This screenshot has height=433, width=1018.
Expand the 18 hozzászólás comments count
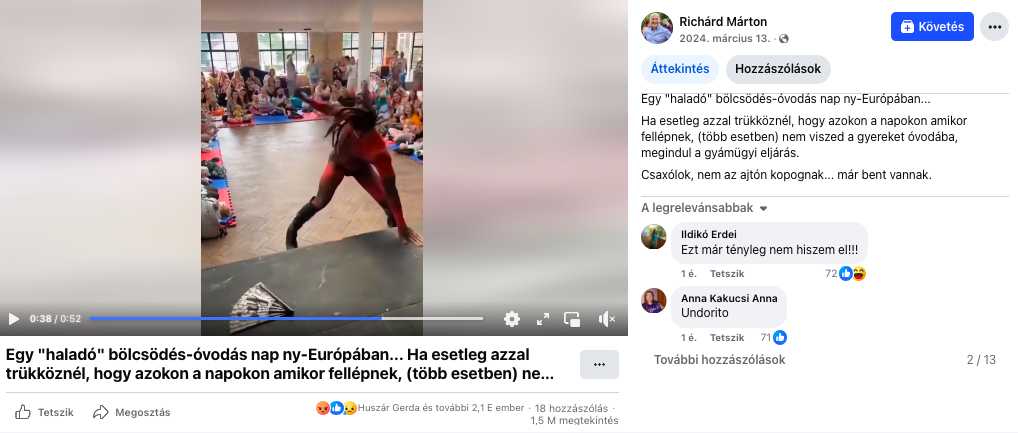[x=571, y=408]
